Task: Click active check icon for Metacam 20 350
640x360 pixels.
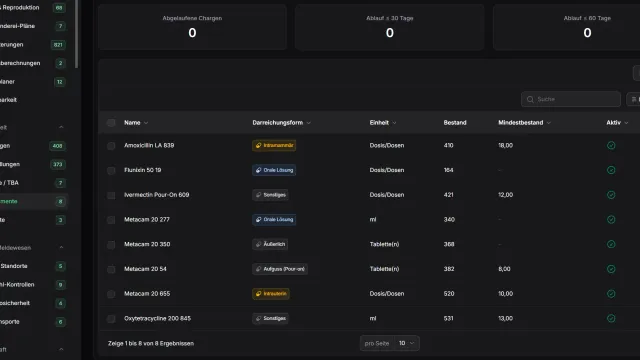Action: [x=611, y=244]
